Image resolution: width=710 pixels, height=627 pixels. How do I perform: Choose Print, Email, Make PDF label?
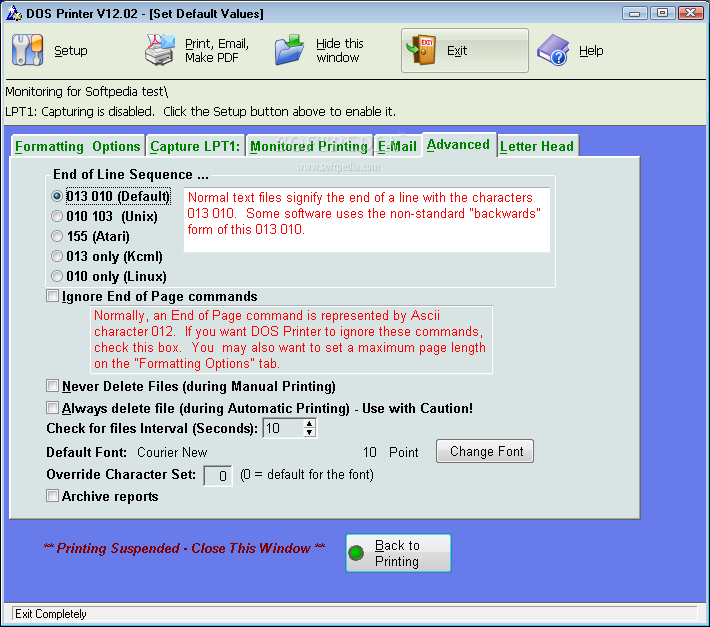[x=217, y=51]
